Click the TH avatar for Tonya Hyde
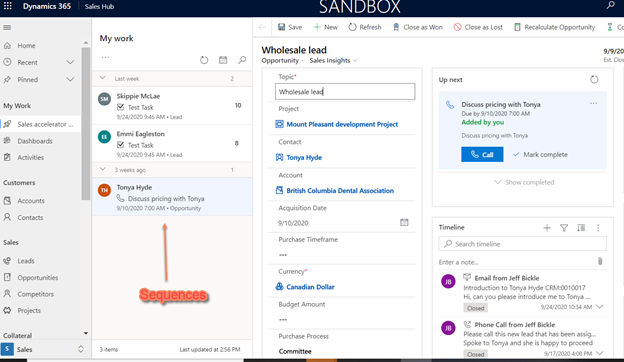This screenshot has width=624, height=362. pos(104,190)
